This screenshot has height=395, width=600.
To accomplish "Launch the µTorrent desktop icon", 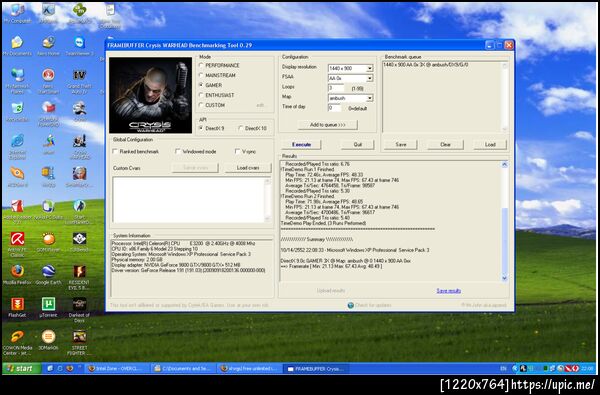I will pos(49,308).
